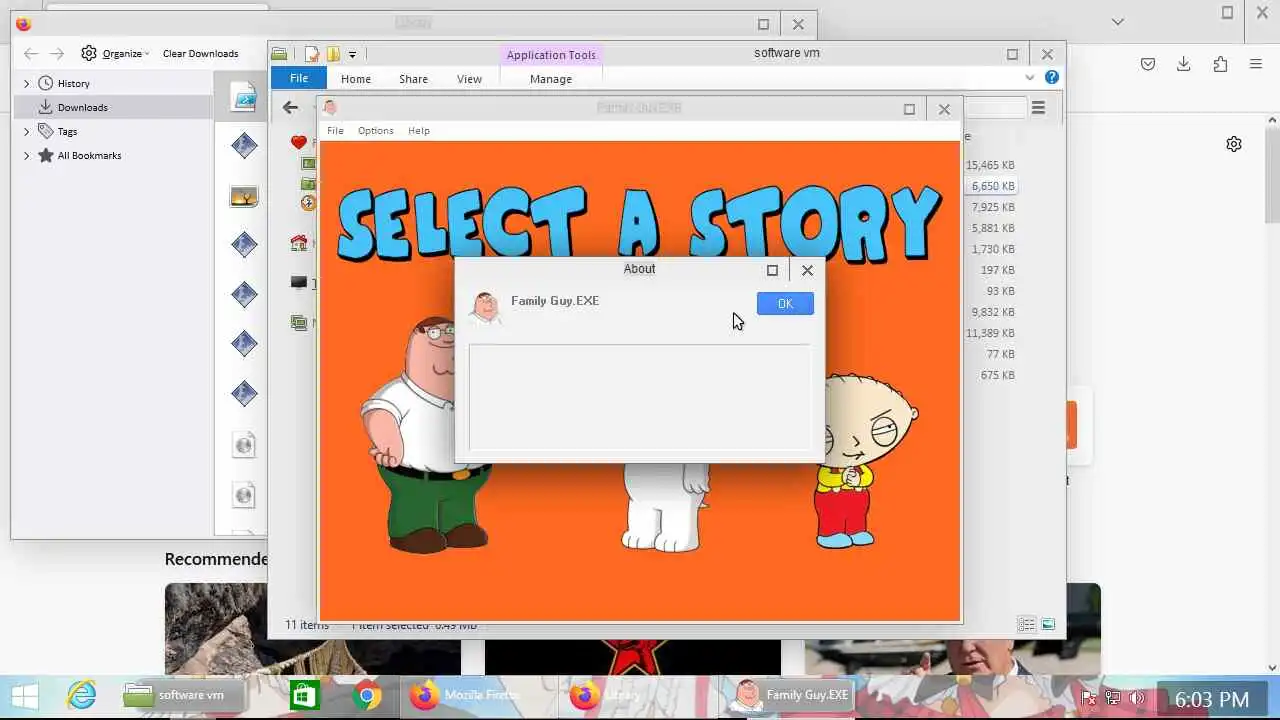The height and width of the screenshot is (720, 1280).
Task: Open Firefox list all tabs dropdown
Action: pos(1118,22)
